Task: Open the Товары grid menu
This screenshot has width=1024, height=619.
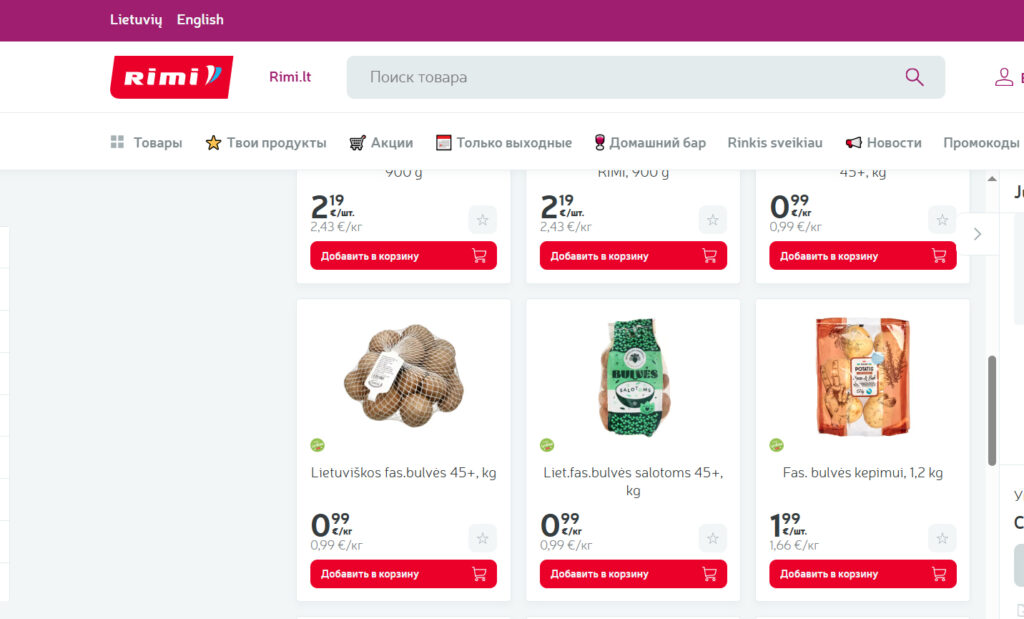Action: tap(146, 142)
